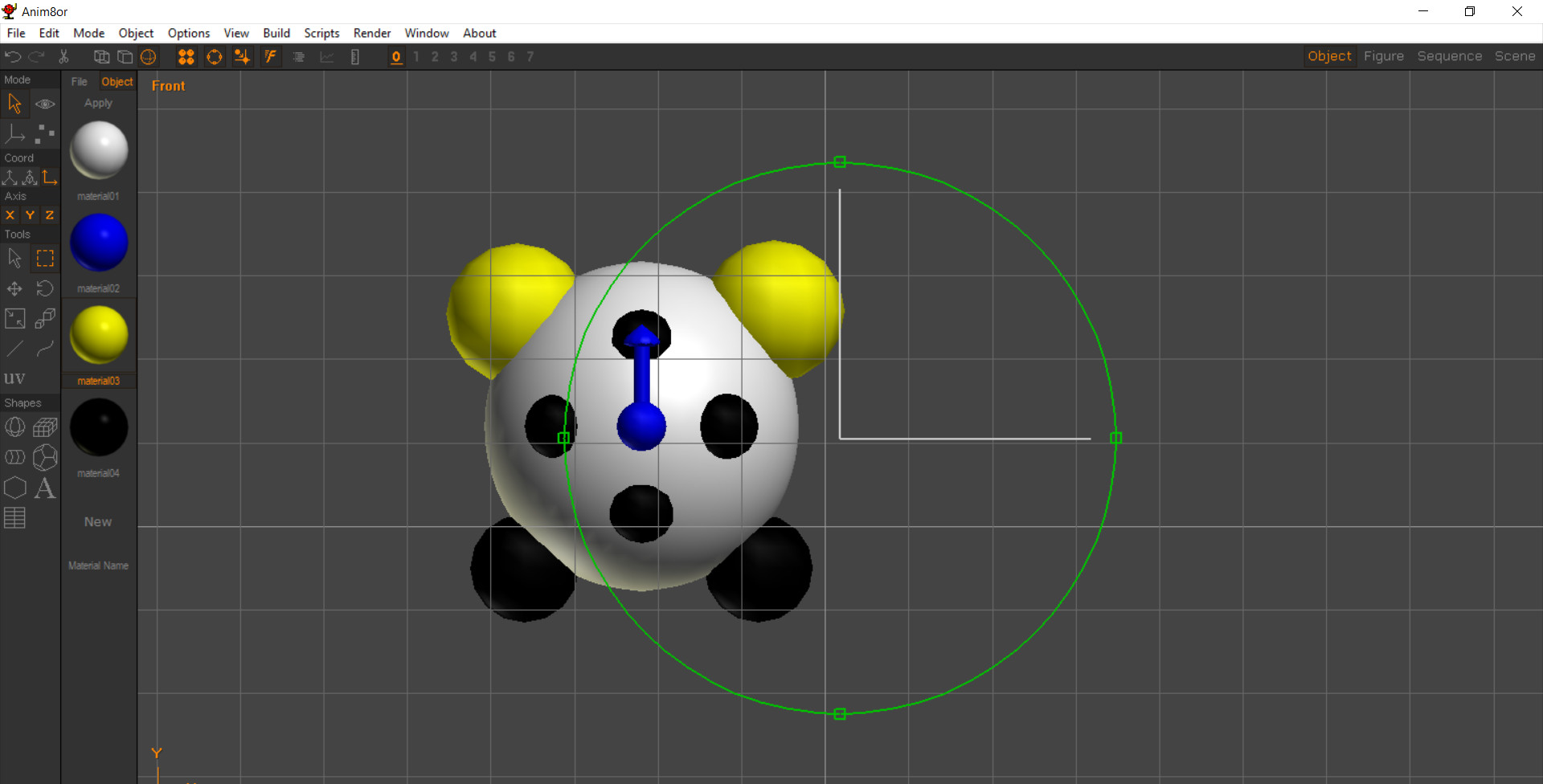Select layer number 3
The height and width of the screenshot is (784, 1543).
tap(454, 56)
